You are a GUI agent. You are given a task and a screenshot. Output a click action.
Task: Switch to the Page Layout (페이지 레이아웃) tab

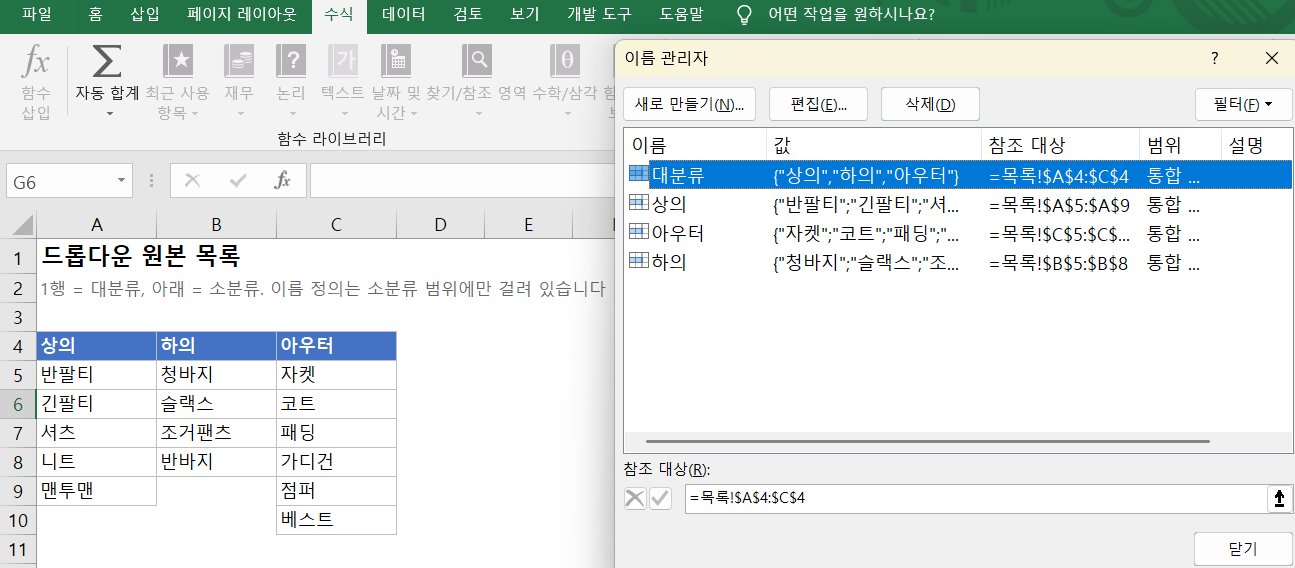pos(241,14)
